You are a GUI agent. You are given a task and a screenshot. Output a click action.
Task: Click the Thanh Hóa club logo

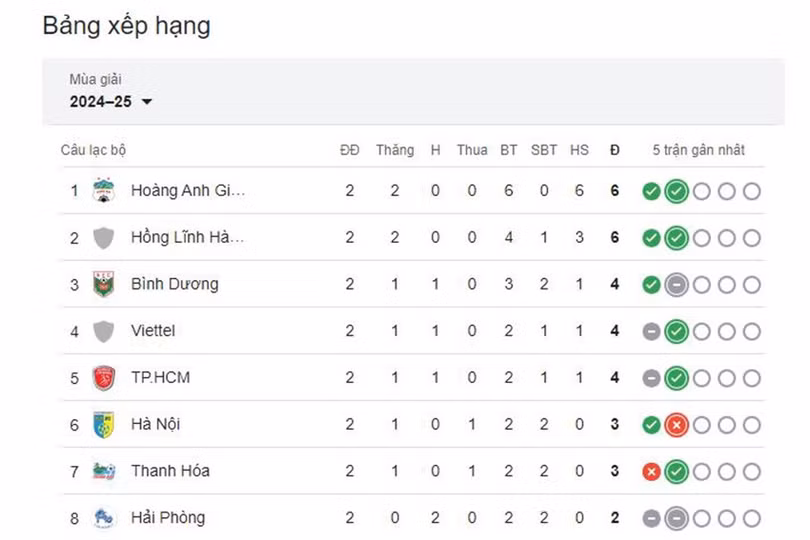click(x=103, y=471)
